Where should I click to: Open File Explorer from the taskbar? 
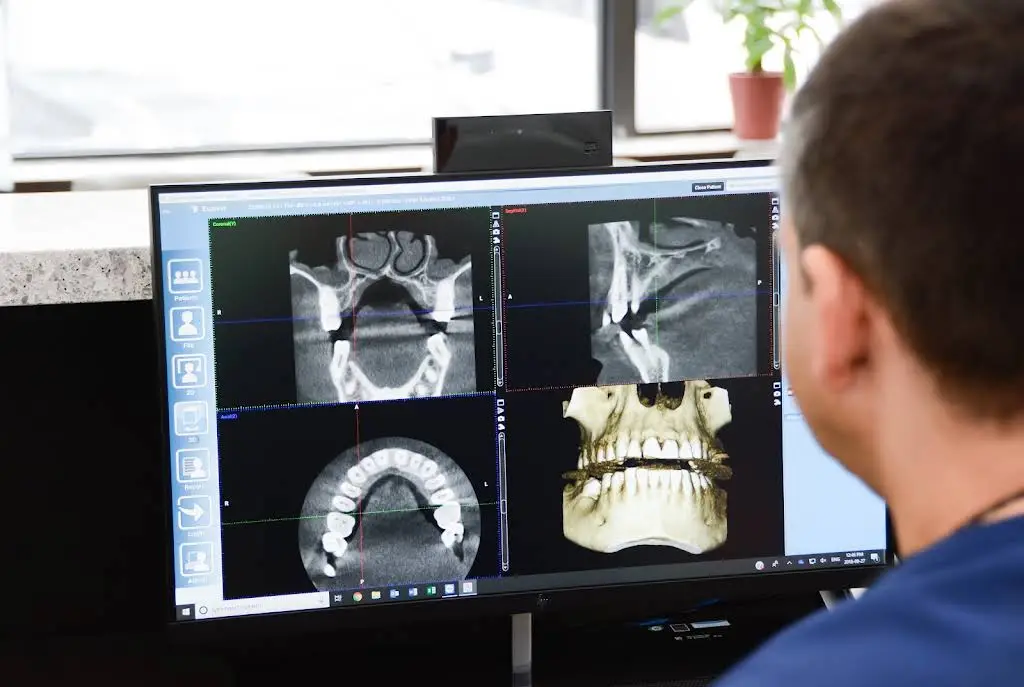(376, 595)
